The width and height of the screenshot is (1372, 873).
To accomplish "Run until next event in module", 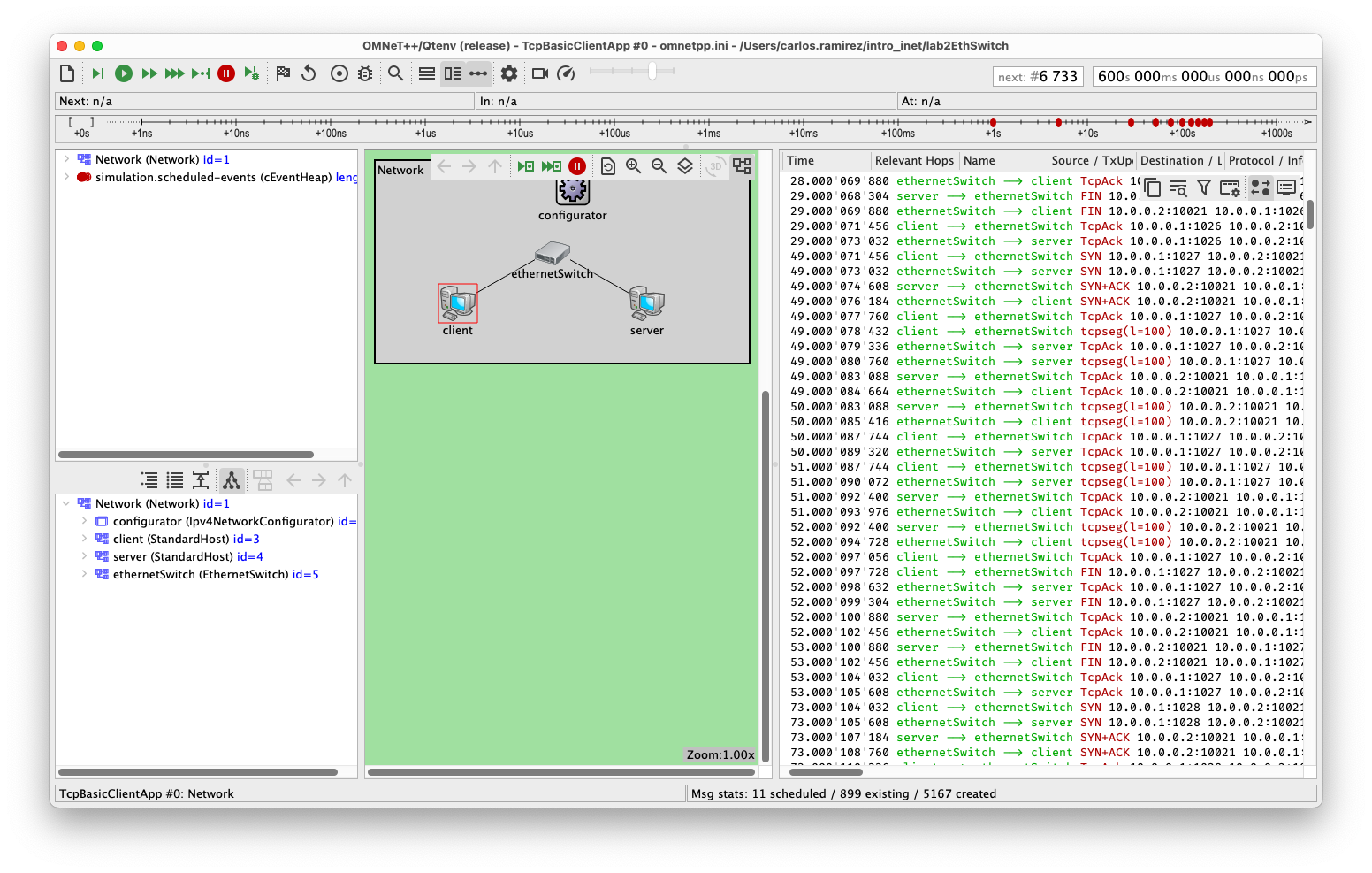I will click(201, 73).
